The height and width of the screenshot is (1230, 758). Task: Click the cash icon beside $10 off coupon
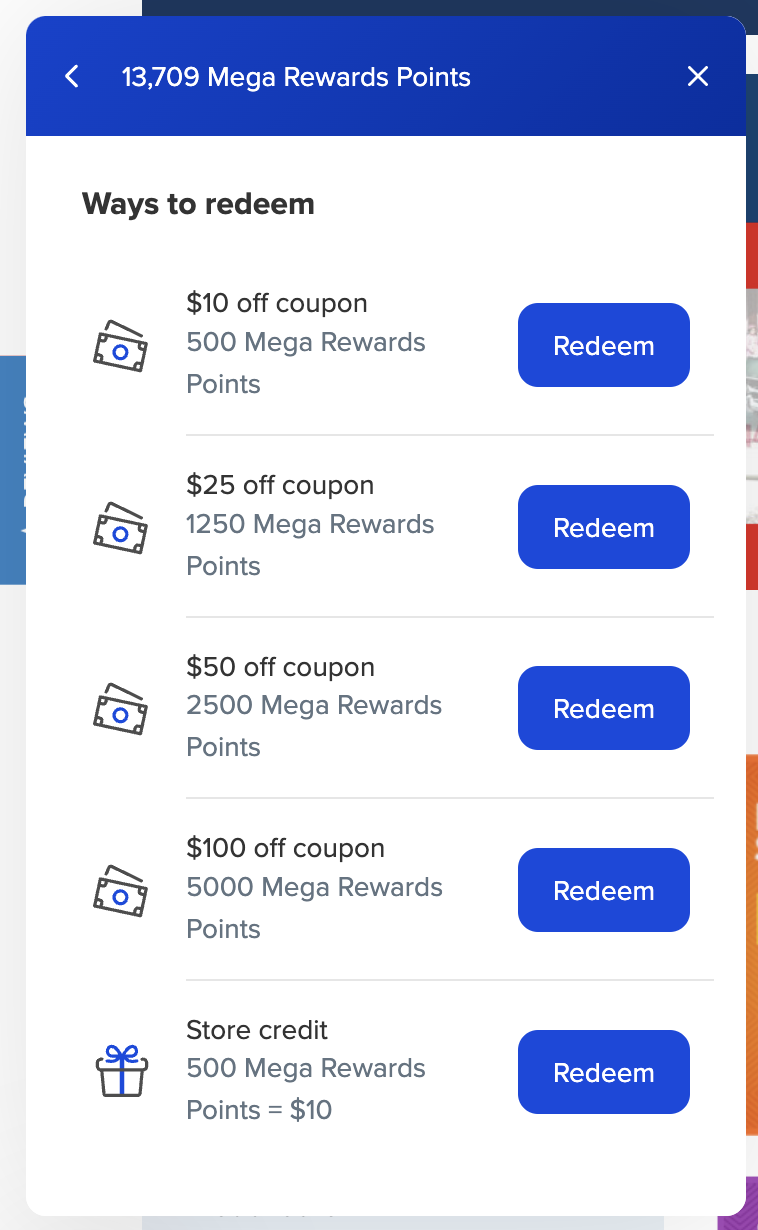120,346
